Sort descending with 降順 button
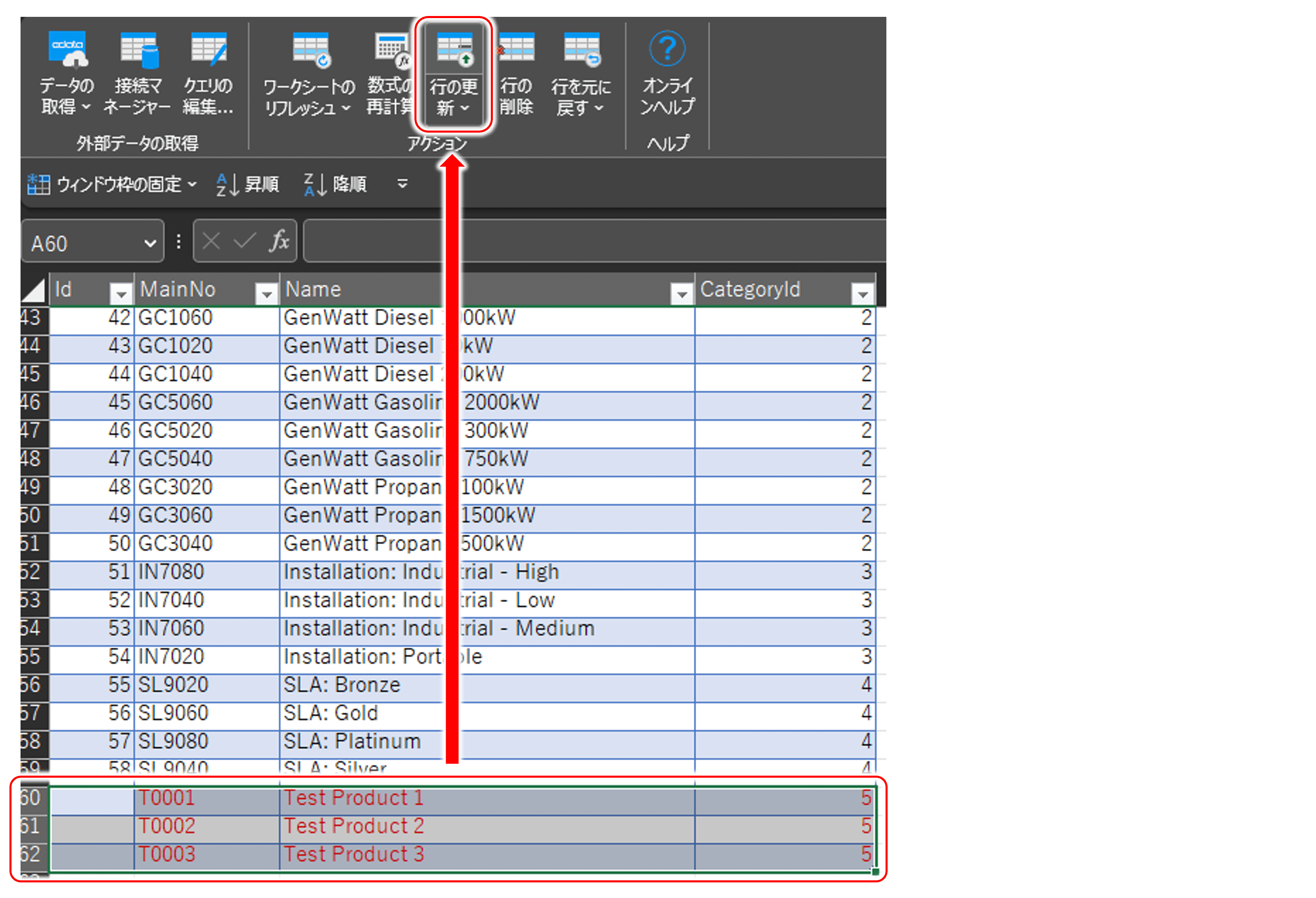Image resolution: width=1316 pixels, height=898 pixels. click(x=335, y=184)
